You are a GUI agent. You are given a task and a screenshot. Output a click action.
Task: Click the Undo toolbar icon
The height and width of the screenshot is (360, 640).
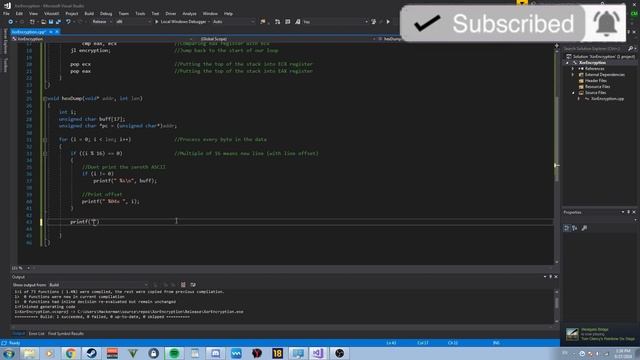tap(68, 22)
